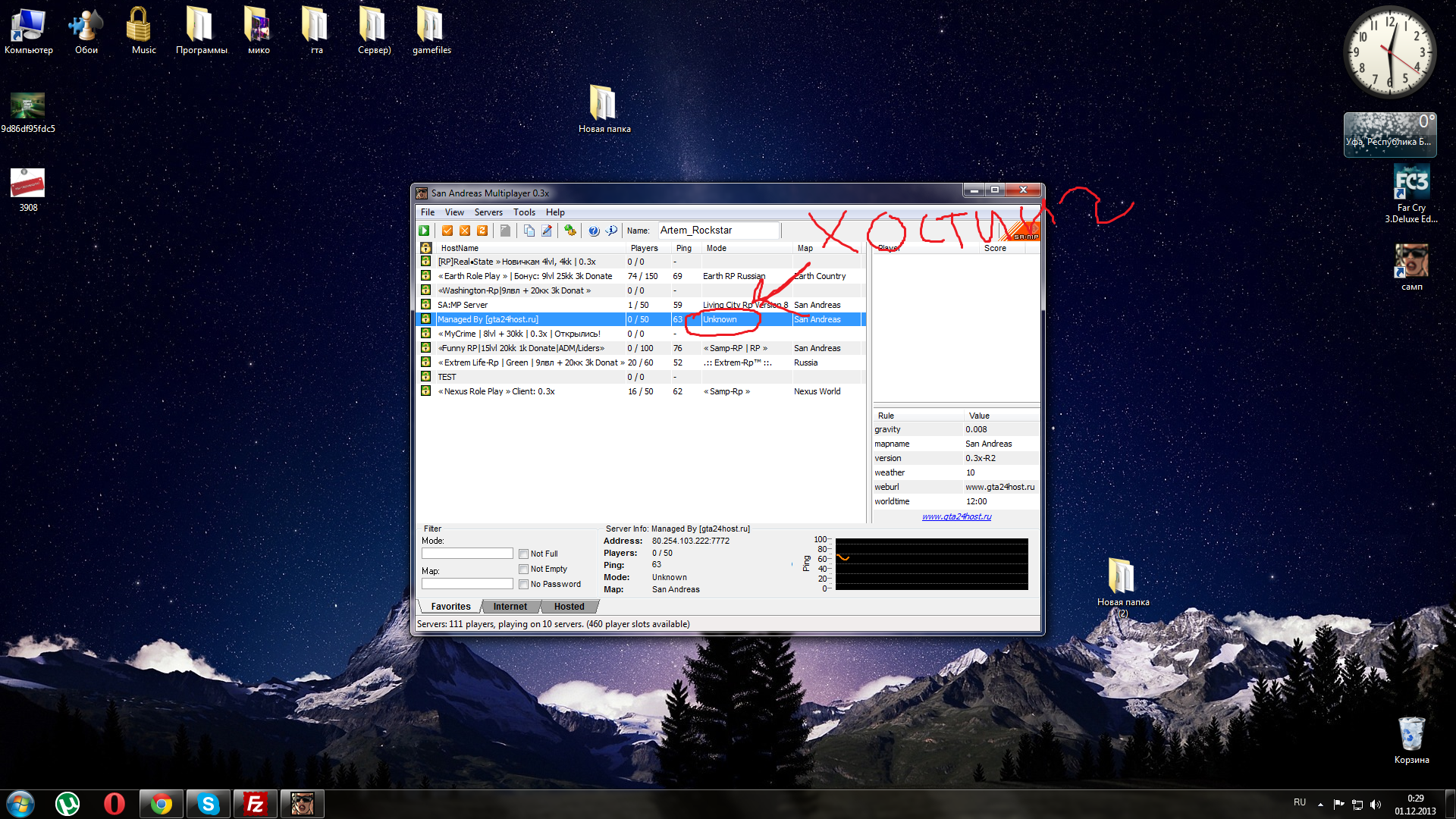This screenshot has width=1456, height=819.
Task: Sort servers by Map column header
Action: point(827,248)
